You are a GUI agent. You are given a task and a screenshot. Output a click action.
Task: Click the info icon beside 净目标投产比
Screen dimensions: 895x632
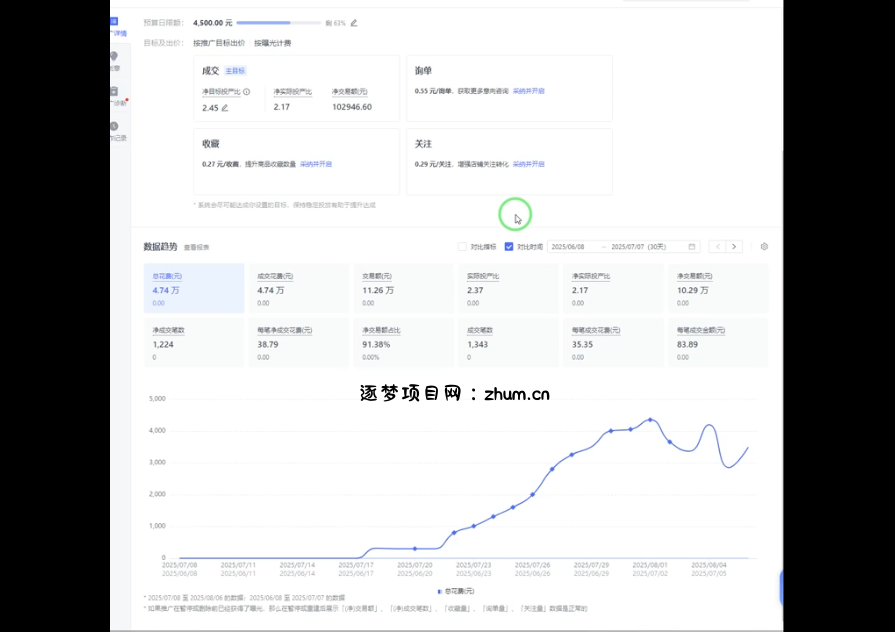(x=246, y=92)
